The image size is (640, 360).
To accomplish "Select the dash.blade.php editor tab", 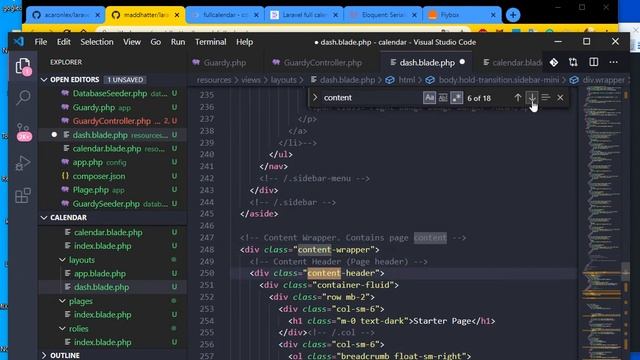I will pos(426,62).
